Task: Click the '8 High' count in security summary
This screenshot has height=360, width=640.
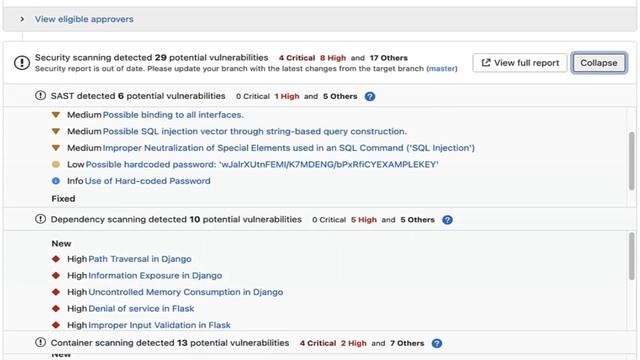Action: point(333,58)
